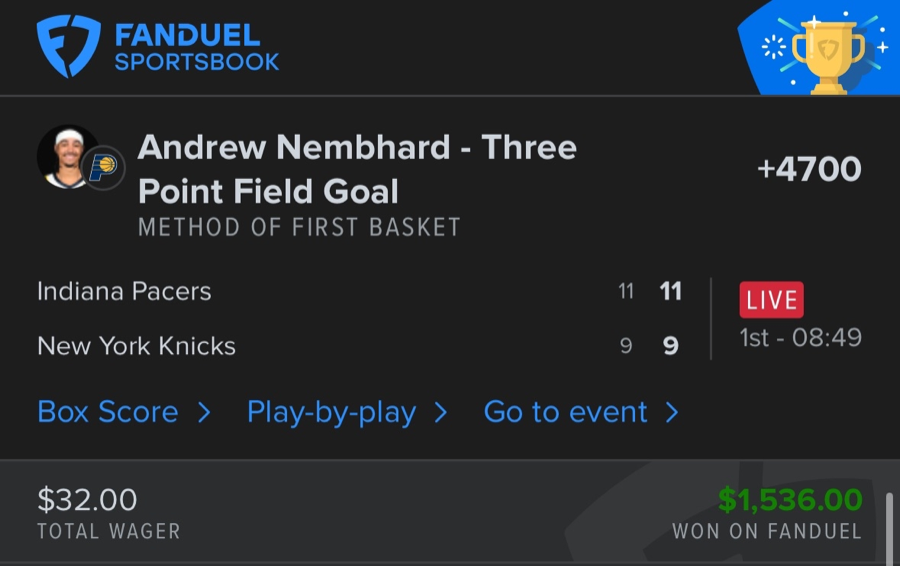The height and width of the screenshot is (566, 900).
Task: Click the Indiana Pacers team name
Action: tap(124, 292)
